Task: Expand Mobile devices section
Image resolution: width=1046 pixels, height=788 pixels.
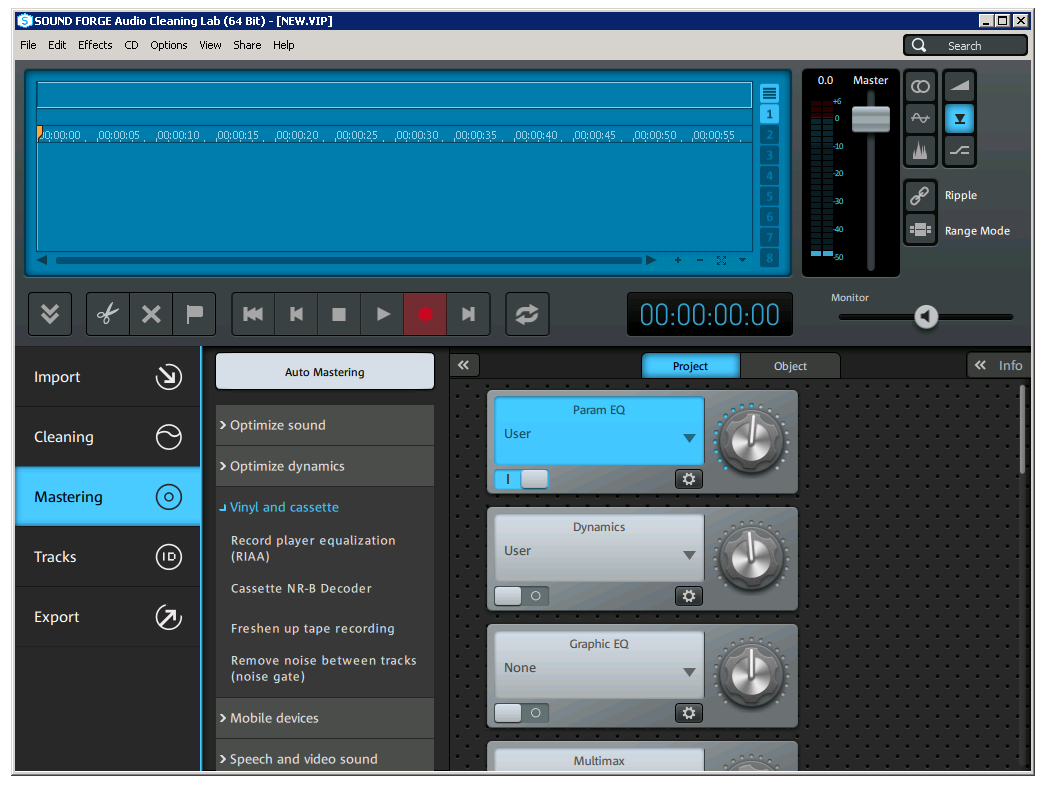Action: point(325,719)
